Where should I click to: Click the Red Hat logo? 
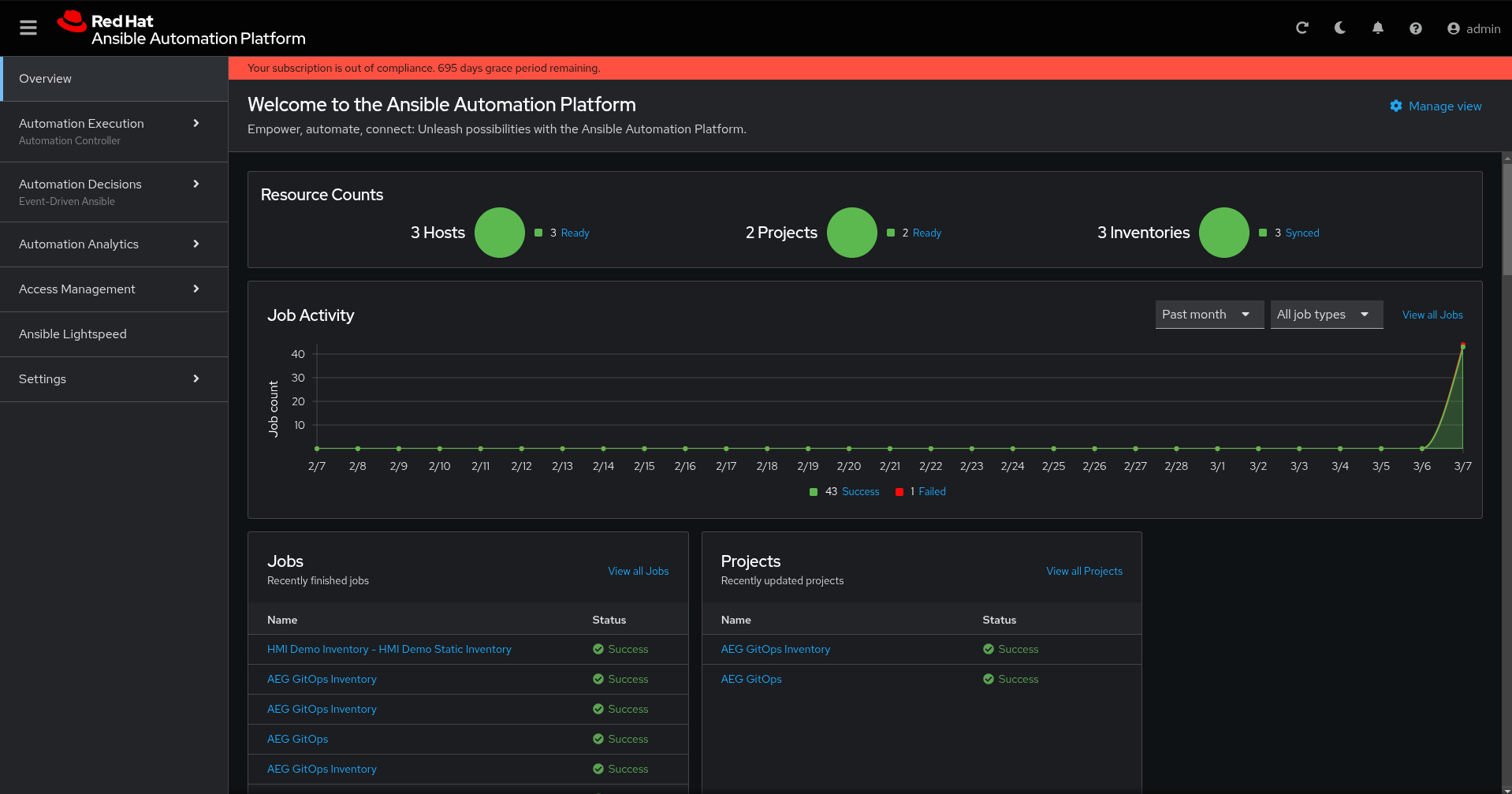pos(73,22)
